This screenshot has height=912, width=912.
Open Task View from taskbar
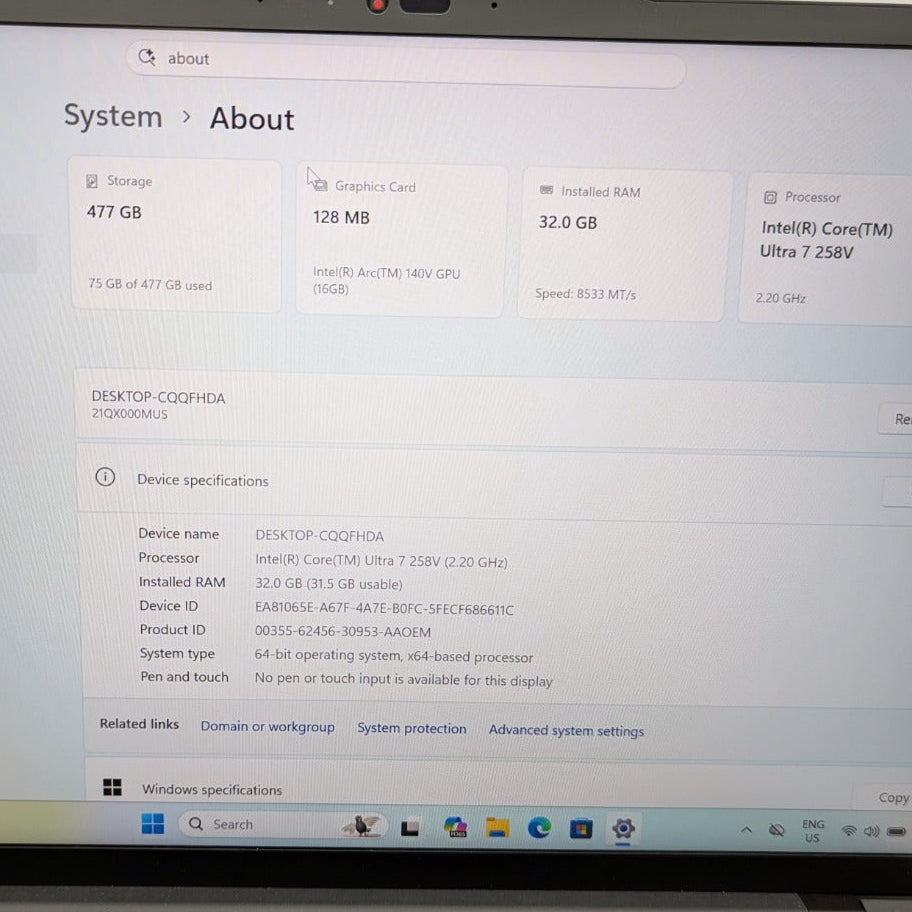coord(410,828)
